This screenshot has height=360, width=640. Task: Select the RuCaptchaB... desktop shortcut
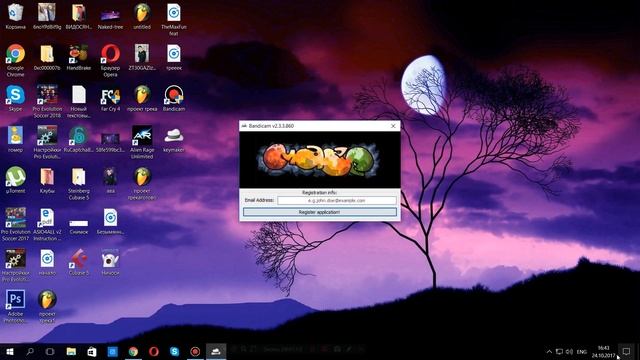click(79, 140)
